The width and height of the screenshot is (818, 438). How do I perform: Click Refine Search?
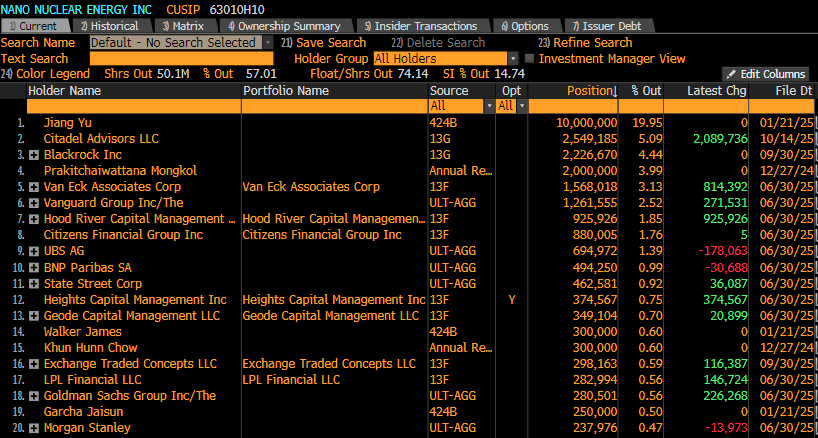point(585,43)
